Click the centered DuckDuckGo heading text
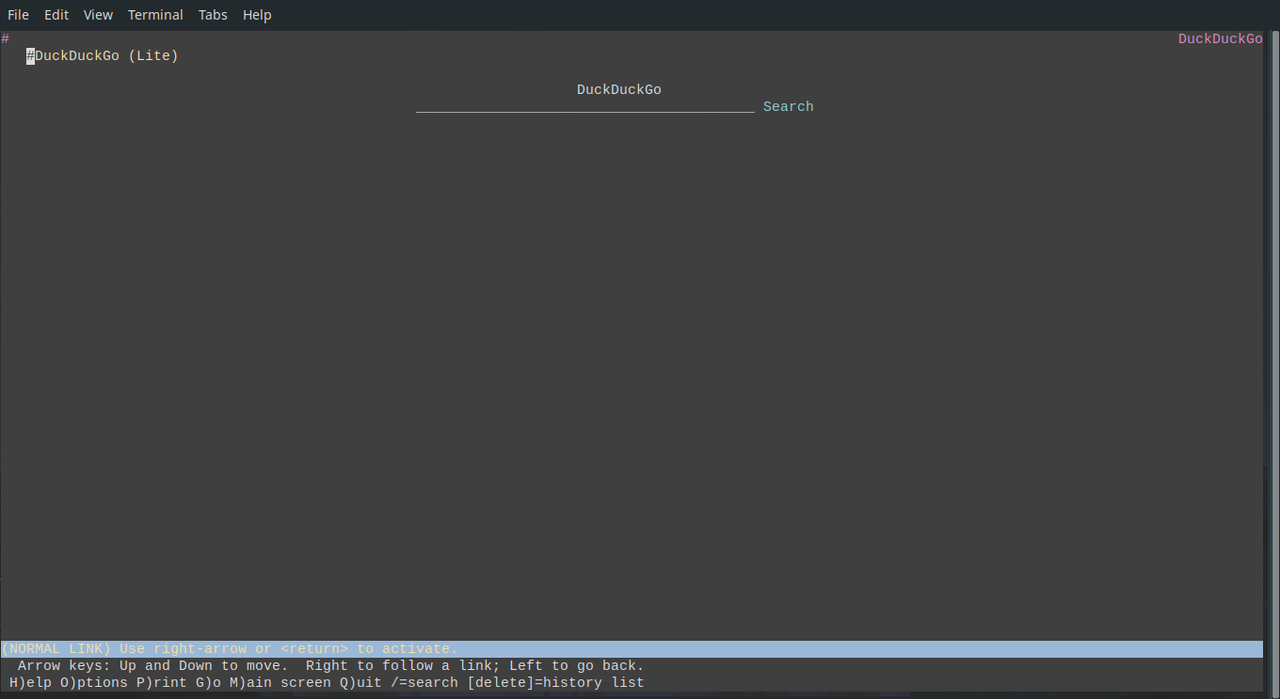Screen dimensions: 1280x699 [619, 90]
